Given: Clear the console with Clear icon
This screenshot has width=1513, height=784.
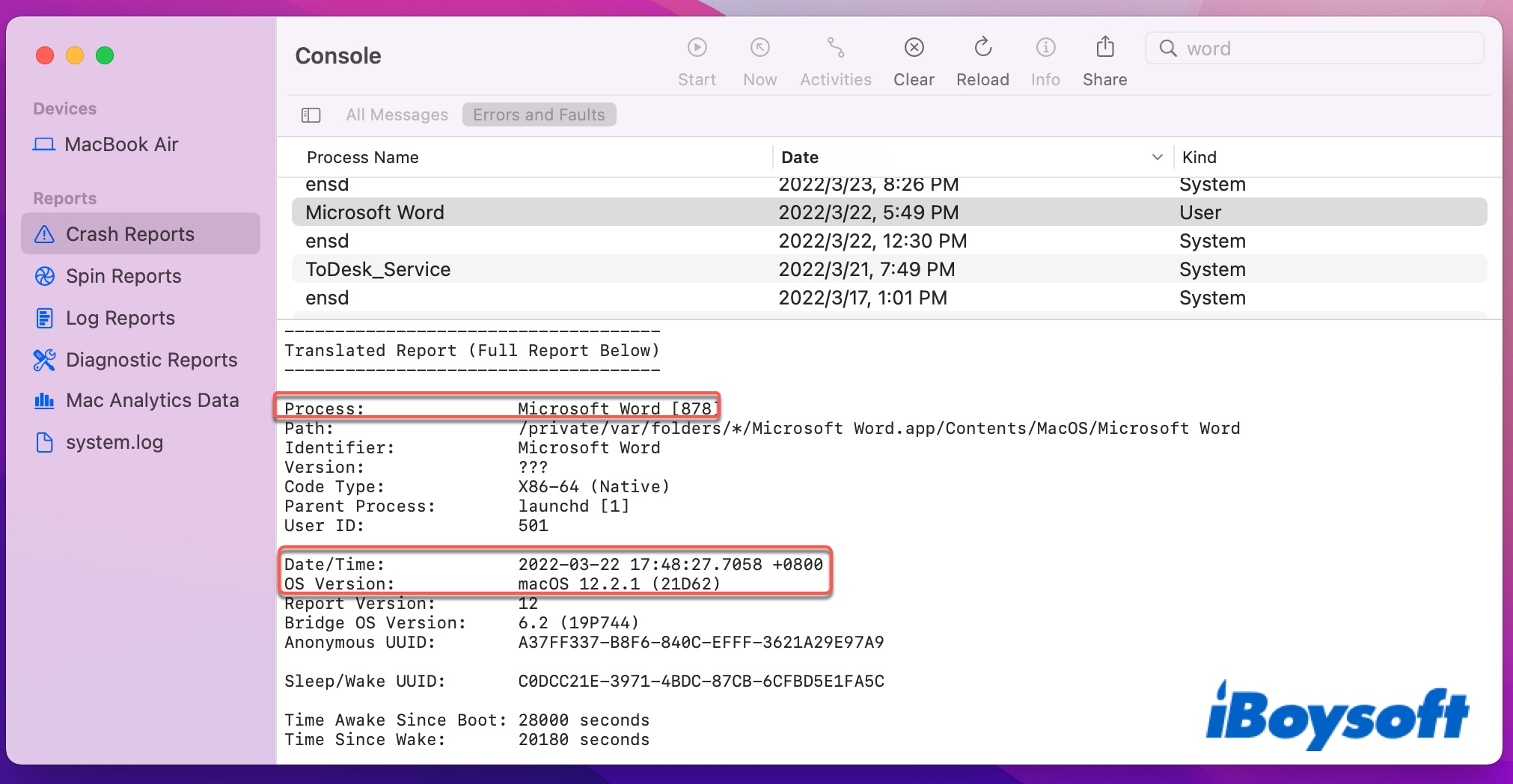Looking at the screenshot, I should 914,49.
